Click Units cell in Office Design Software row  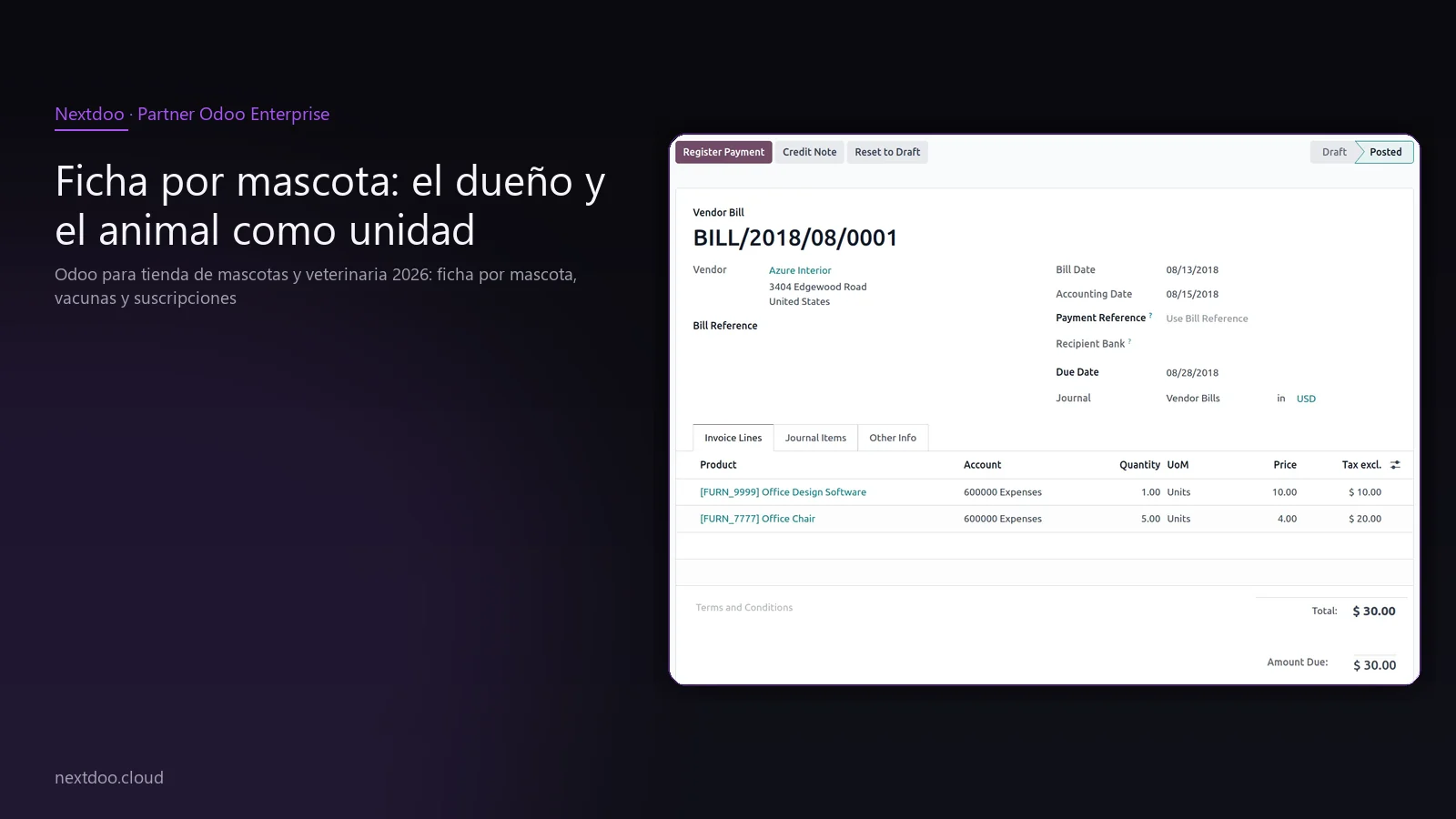click(1178, 492)
